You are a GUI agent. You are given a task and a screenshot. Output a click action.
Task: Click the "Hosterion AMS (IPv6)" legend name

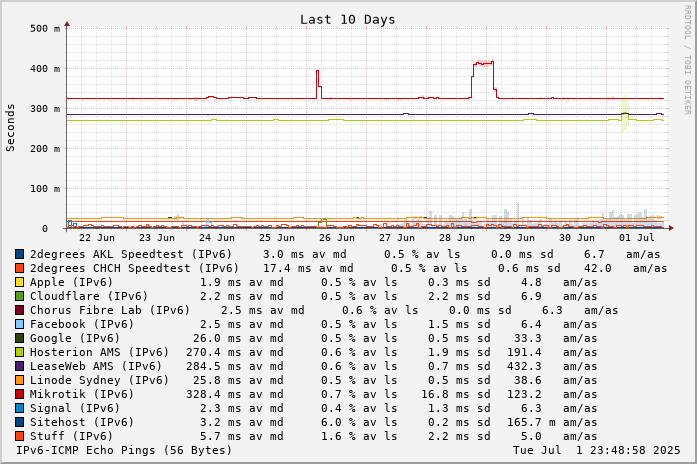[100, 352]
